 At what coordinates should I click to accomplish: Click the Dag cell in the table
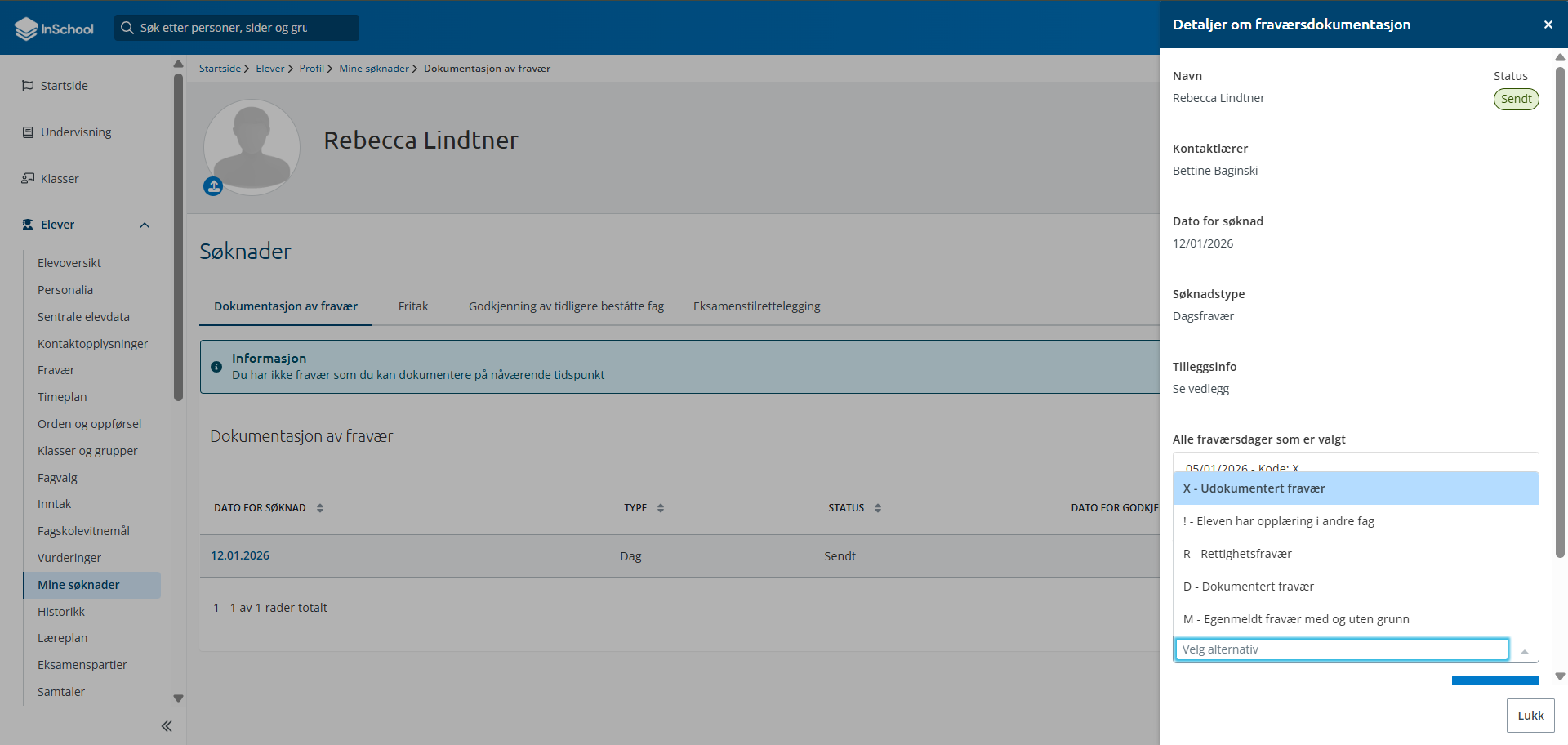630,556
